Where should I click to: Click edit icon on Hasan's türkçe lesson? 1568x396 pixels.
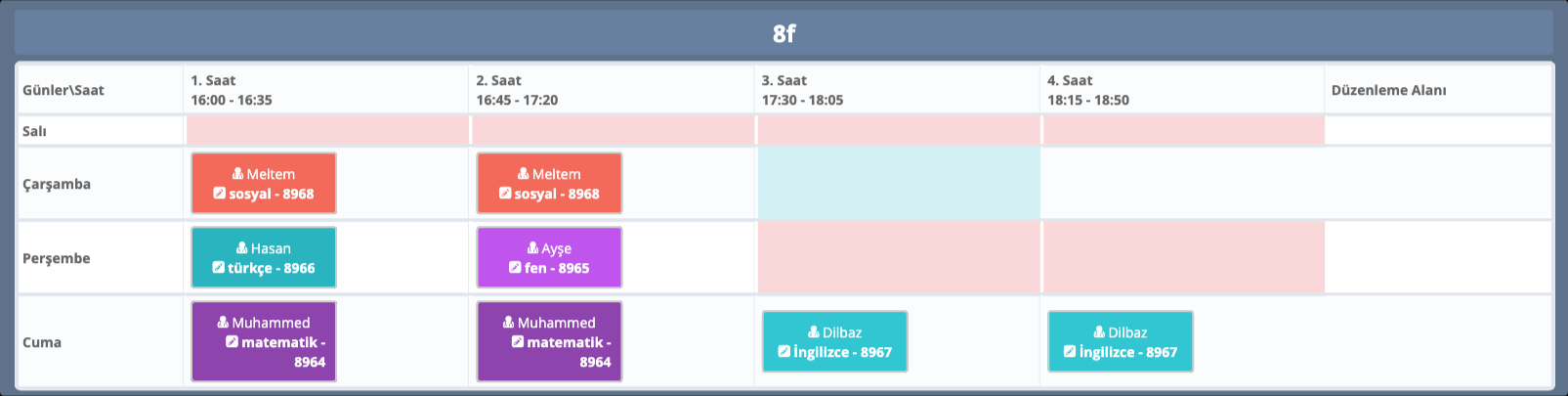click(218, 268)
